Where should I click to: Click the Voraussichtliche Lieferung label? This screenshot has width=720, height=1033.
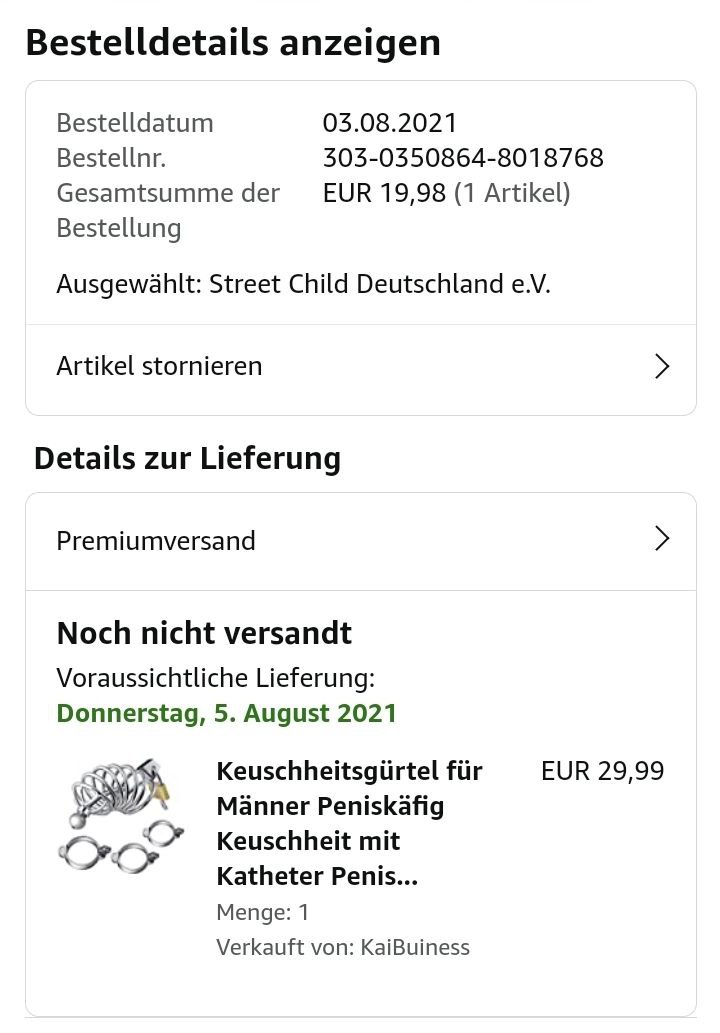coord(215,678)
